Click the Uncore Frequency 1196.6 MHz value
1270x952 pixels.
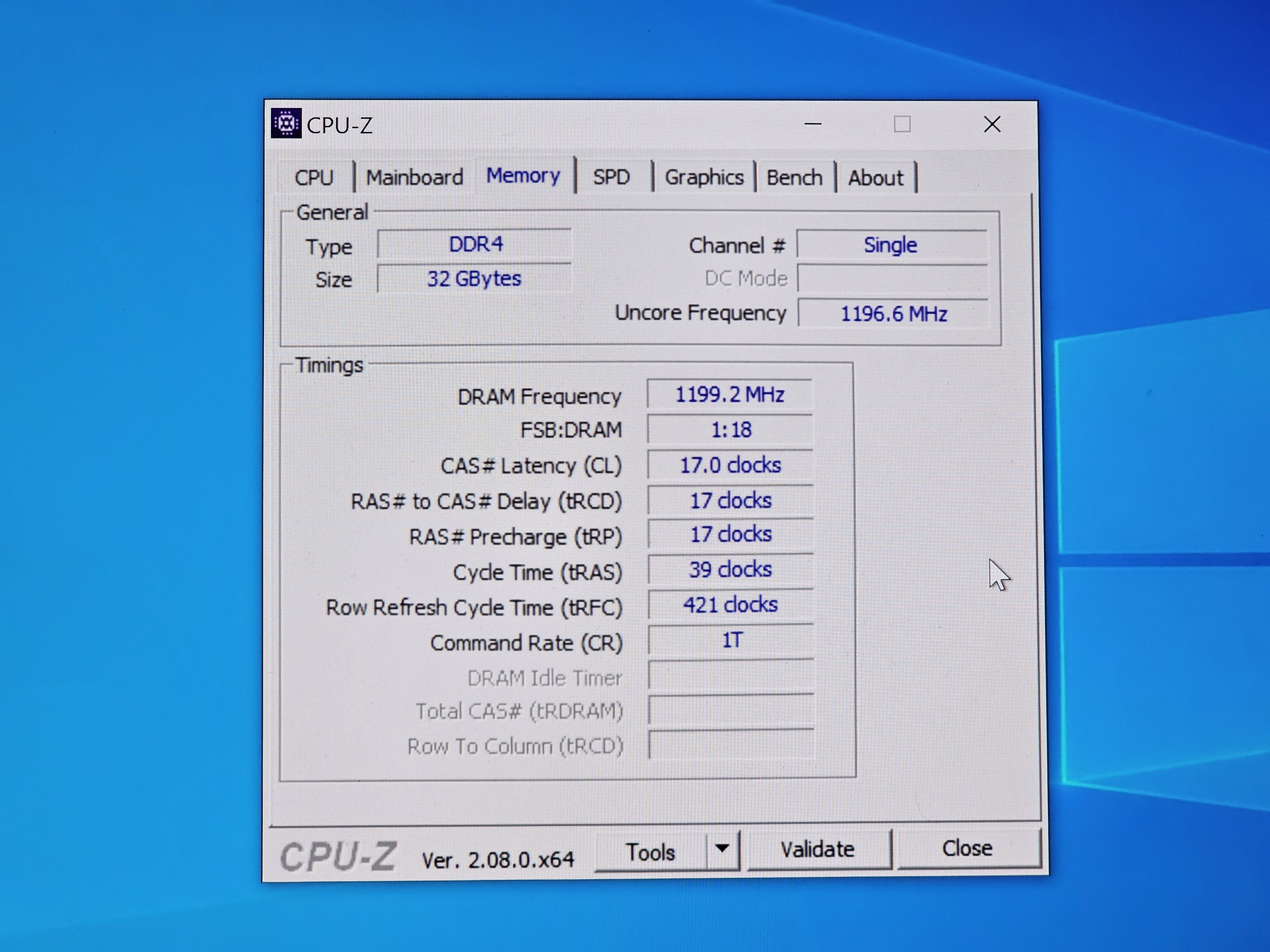(893, 313)
